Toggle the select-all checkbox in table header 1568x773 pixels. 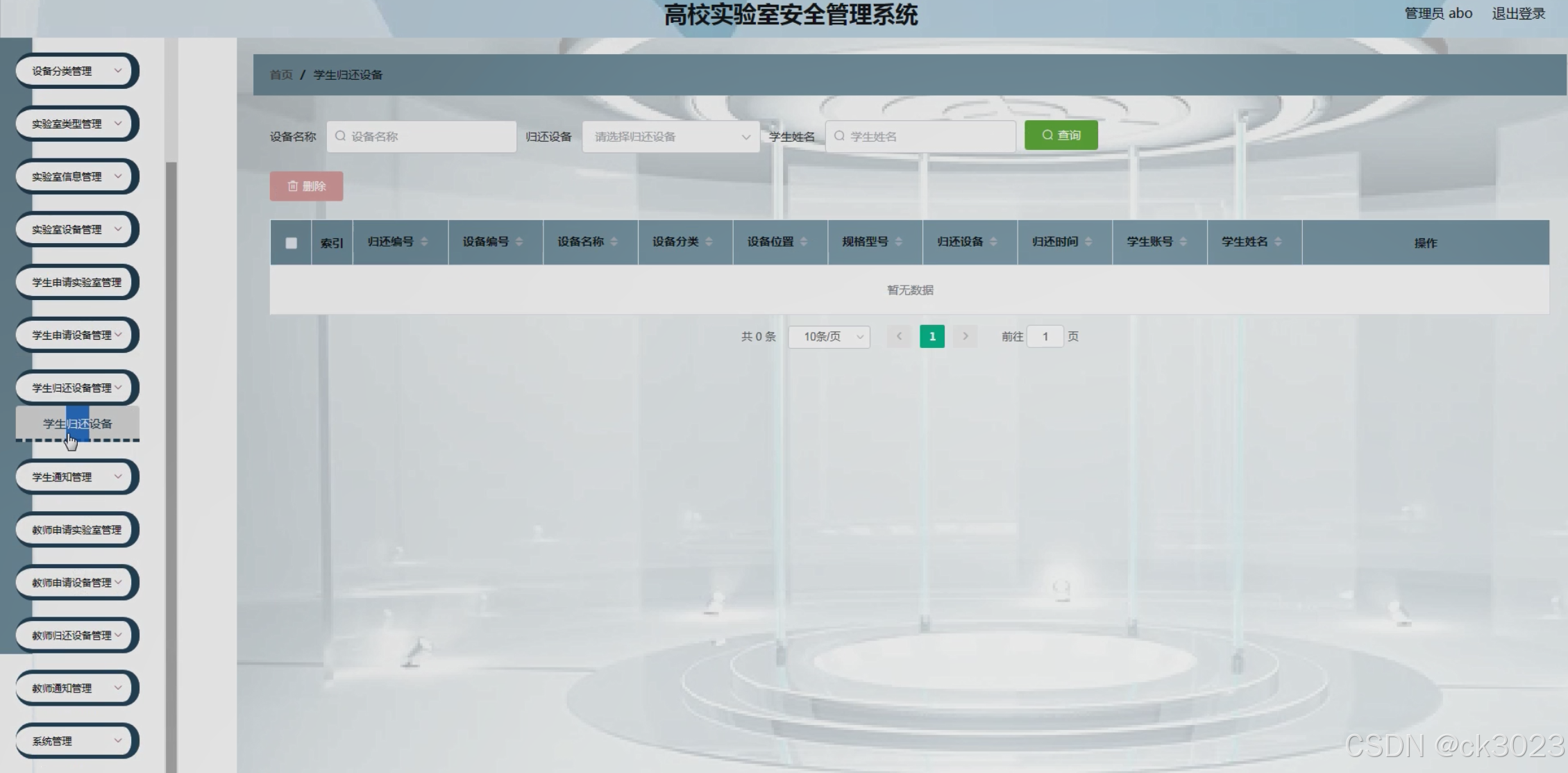(291, 243)
